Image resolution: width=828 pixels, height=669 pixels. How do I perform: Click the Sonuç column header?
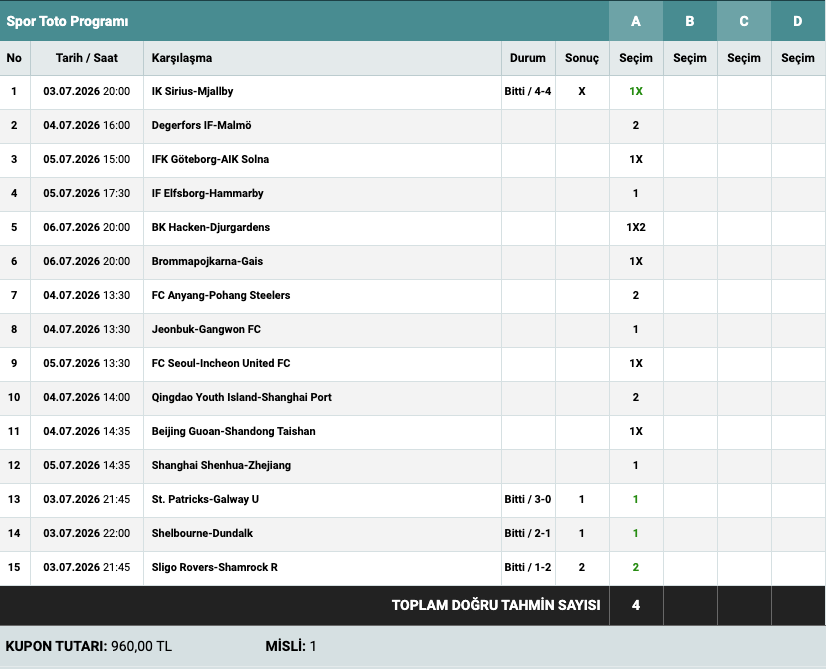coord(582,58)
